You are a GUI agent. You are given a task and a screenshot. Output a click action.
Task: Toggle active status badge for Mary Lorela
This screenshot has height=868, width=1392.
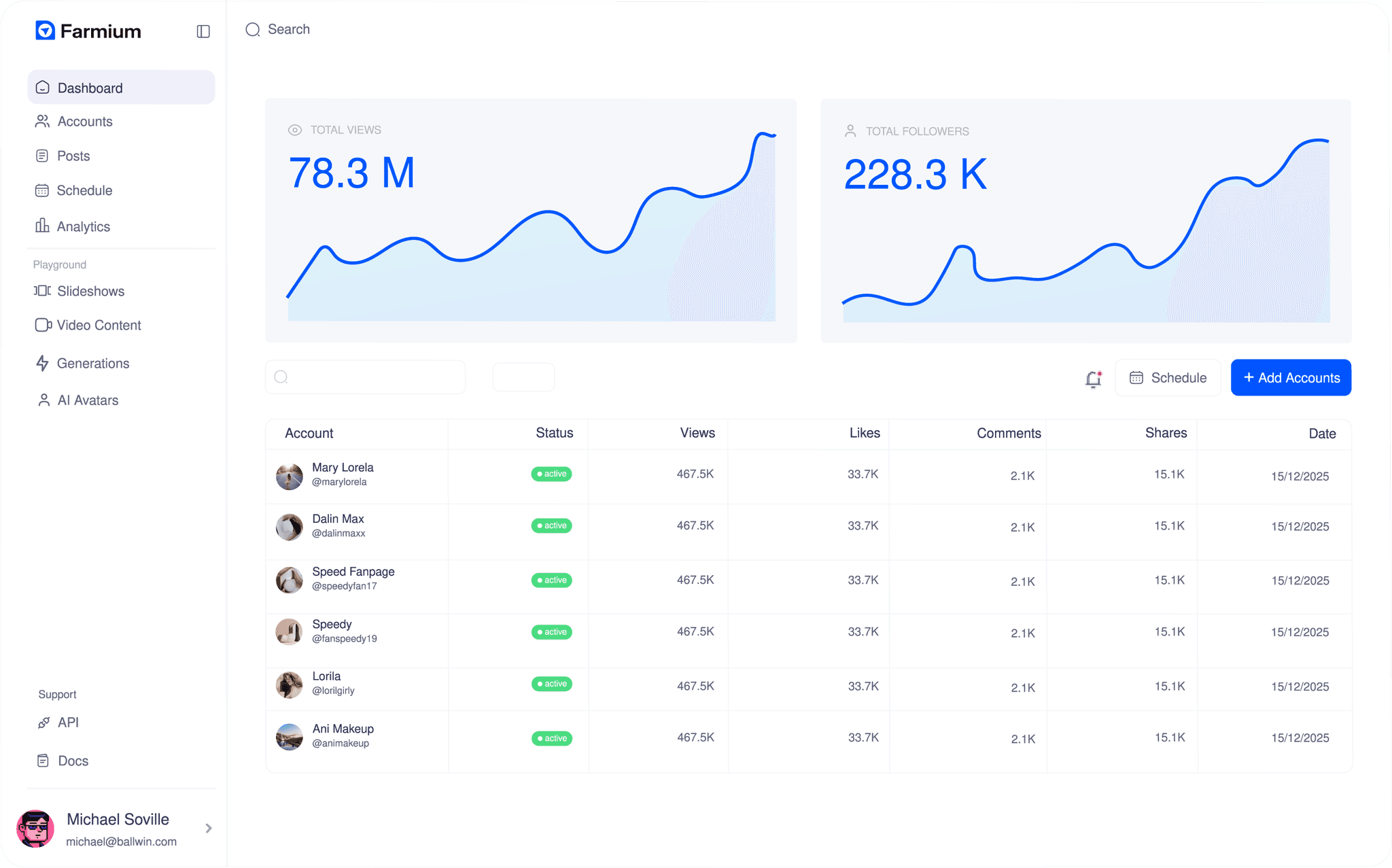click(x=551, y=474)
